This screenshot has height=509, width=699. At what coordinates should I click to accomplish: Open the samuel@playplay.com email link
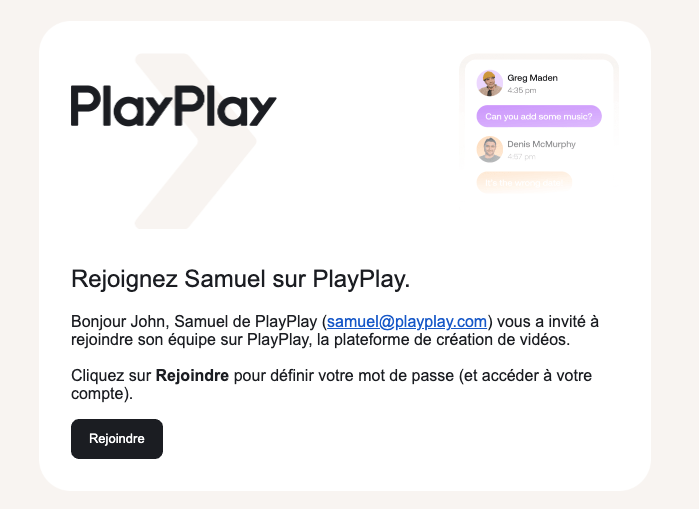tap(407, 321)
